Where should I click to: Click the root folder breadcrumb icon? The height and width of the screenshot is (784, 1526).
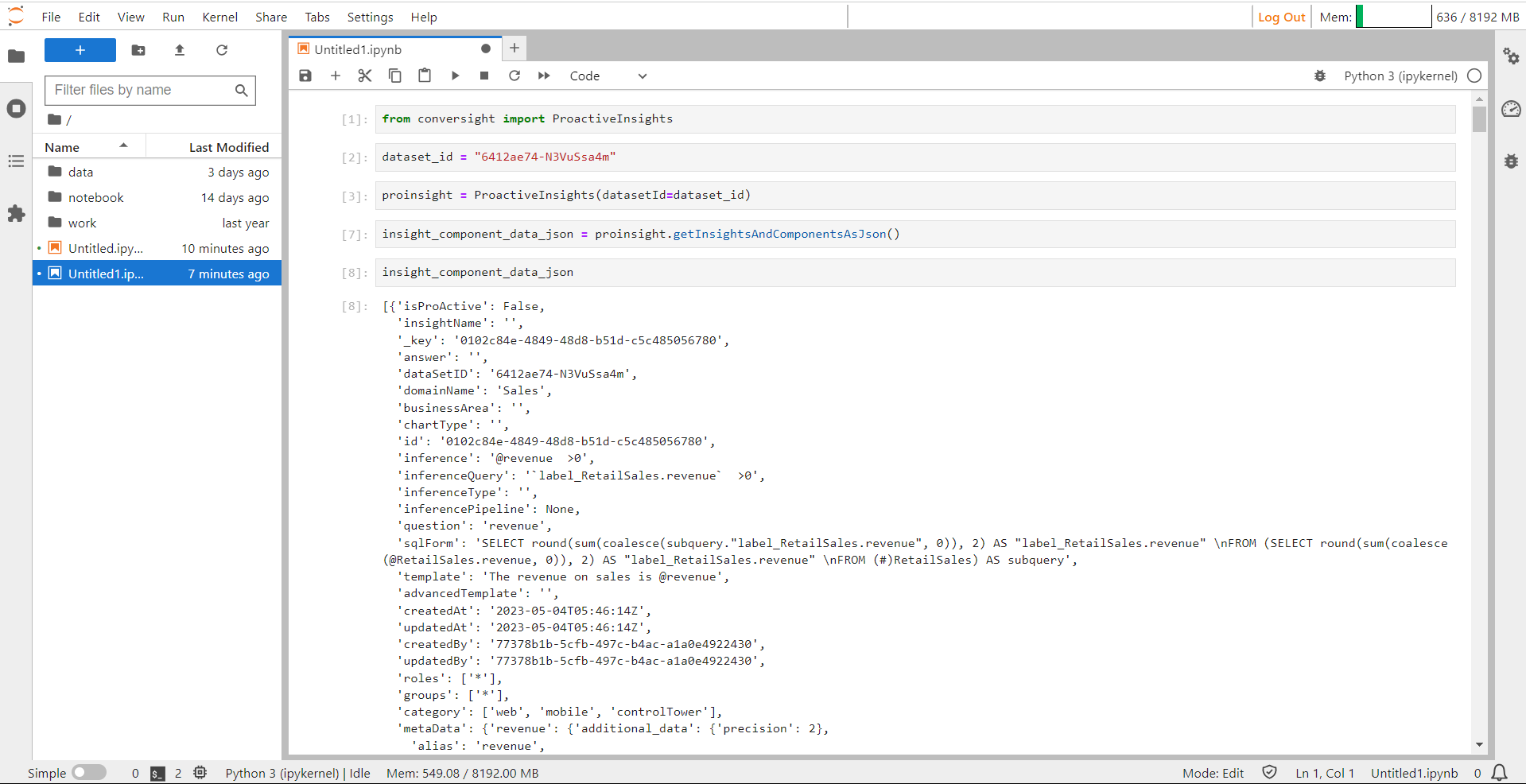[54, 119]
